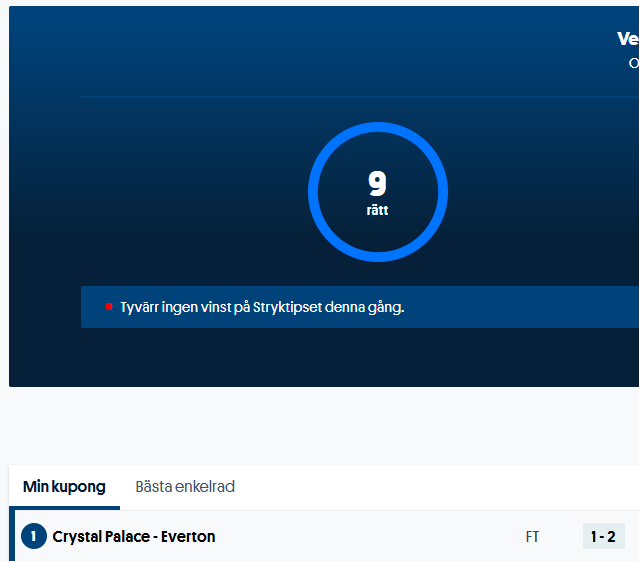639x561 pixels.
Task: Switch to the Bästa enkelrad tab
Action: tap(185, 487)
